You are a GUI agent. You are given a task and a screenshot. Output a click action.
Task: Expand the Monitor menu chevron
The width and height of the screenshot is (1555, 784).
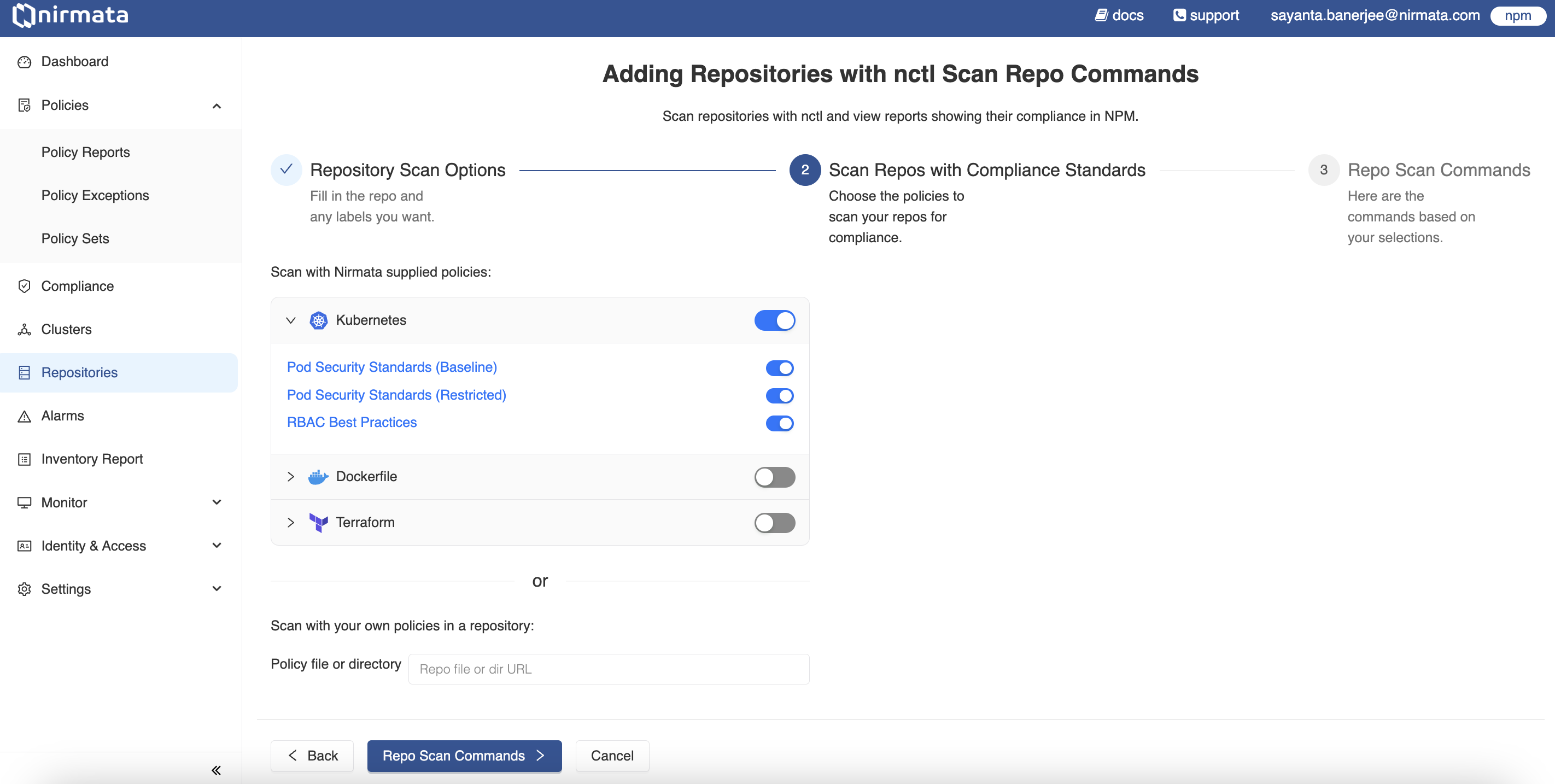217,502
